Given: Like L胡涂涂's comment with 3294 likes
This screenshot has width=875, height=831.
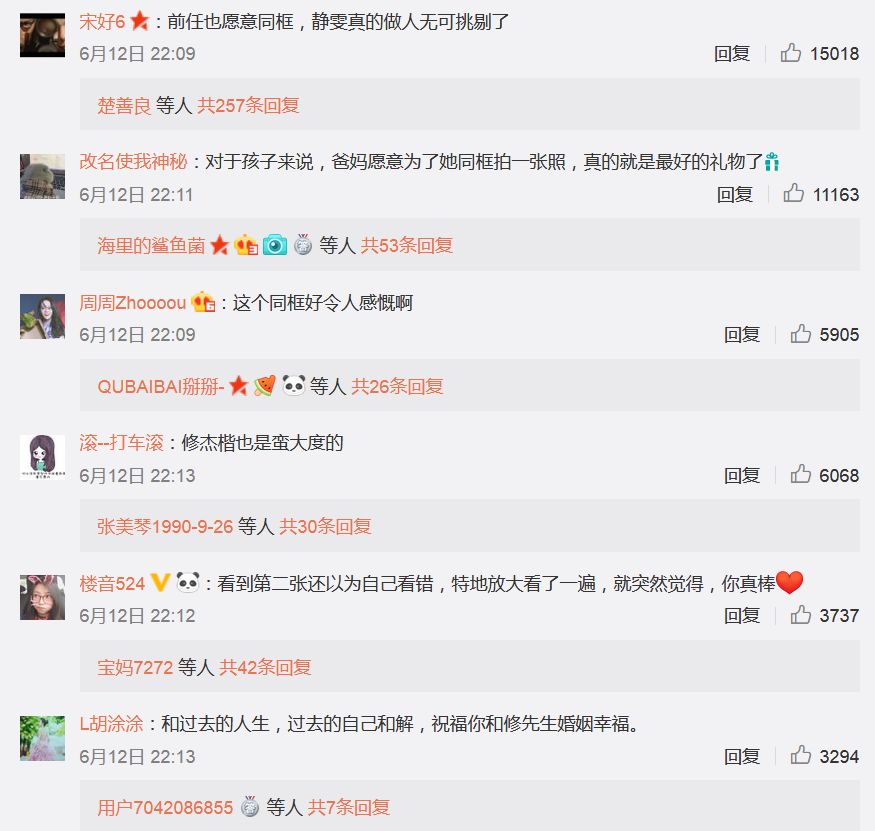Looking at the screenshot, I should point(801,756).
